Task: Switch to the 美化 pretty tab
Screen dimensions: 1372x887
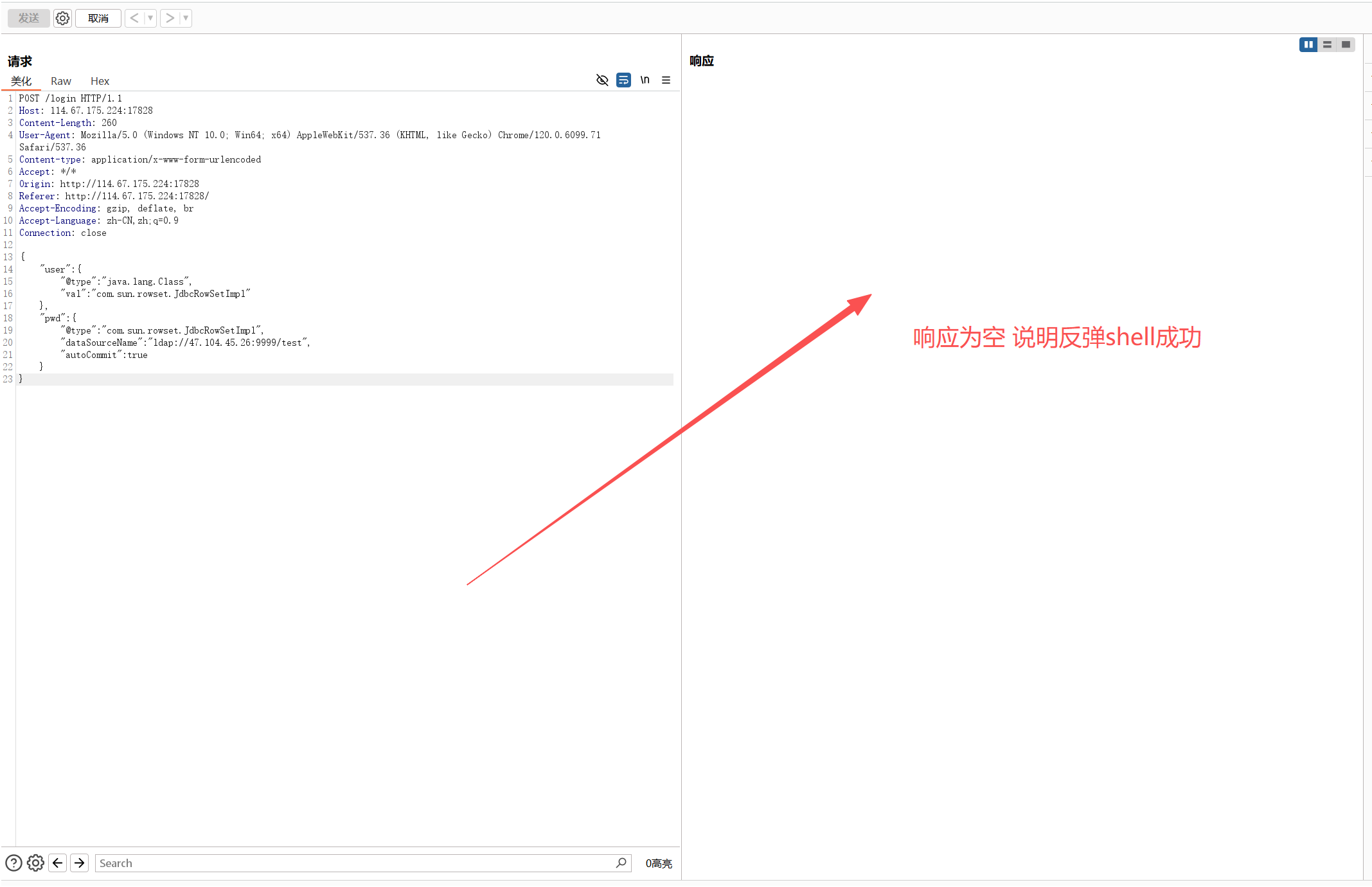Action: (x=21, y=81)
